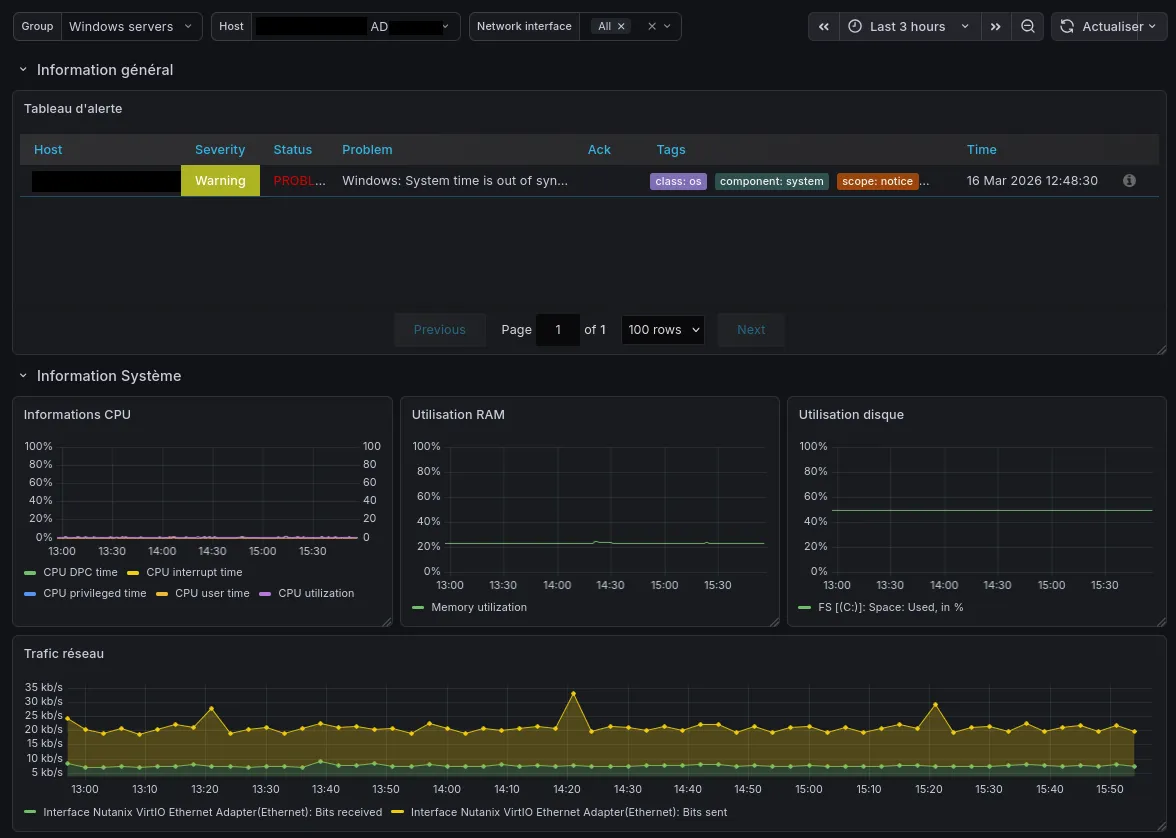
Task: Toggle CPU DPC time legend series
Action: click(80, 572)
